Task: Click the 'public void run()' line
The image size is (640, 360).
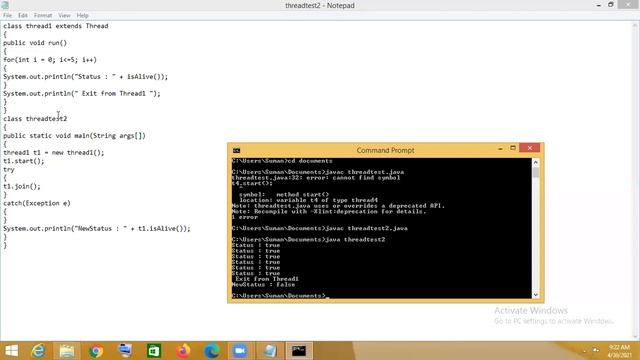Action: (x=35, y=43)
